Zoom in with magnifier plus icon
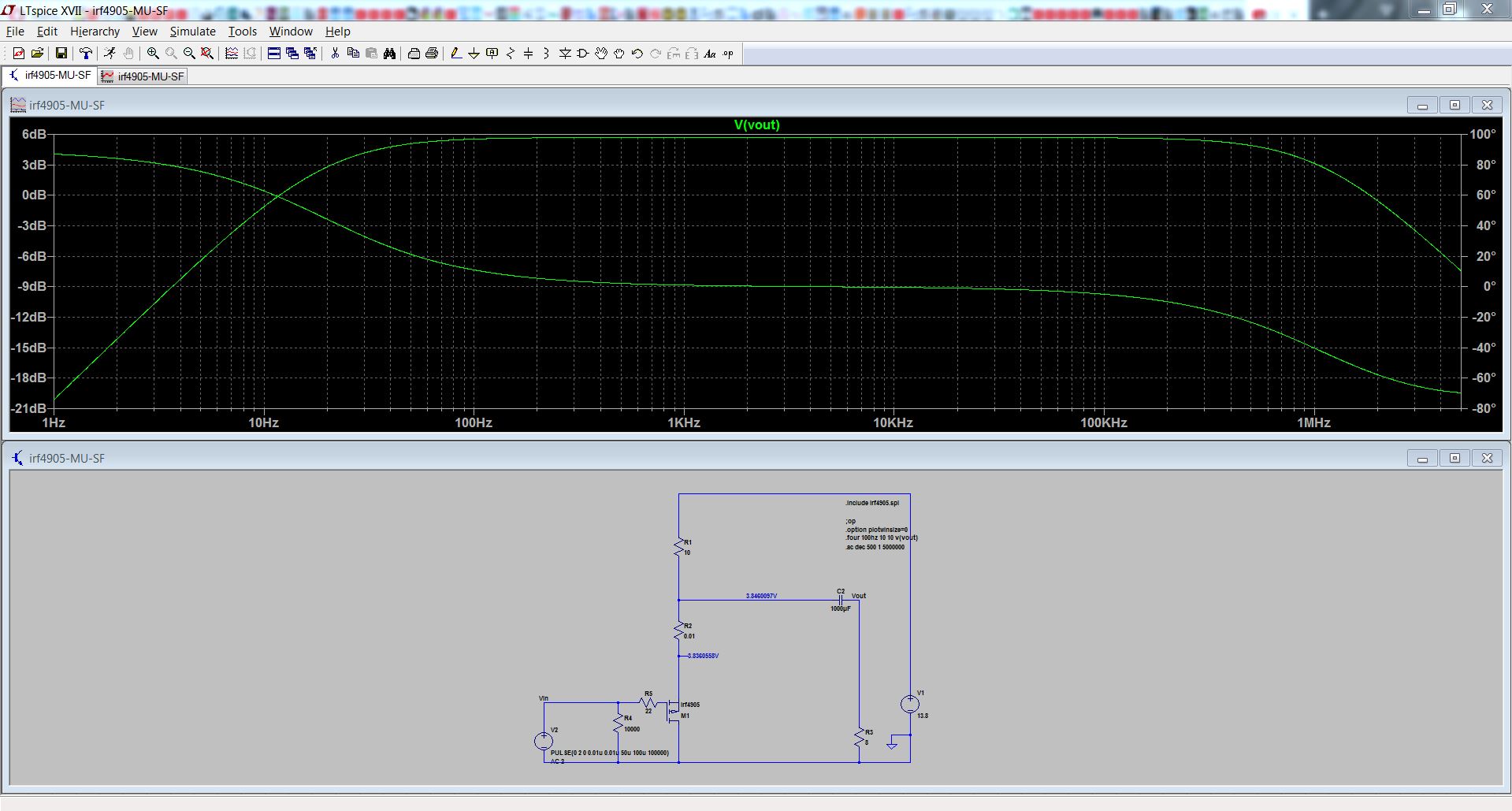The height and width of the screenshot is (811, 1512). [x=153, y=54]
